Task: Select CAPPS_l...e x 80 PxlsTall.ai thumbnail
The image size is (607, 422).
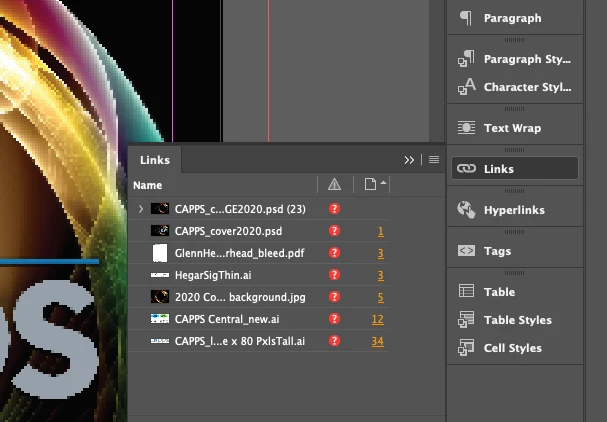Action: 160,341
